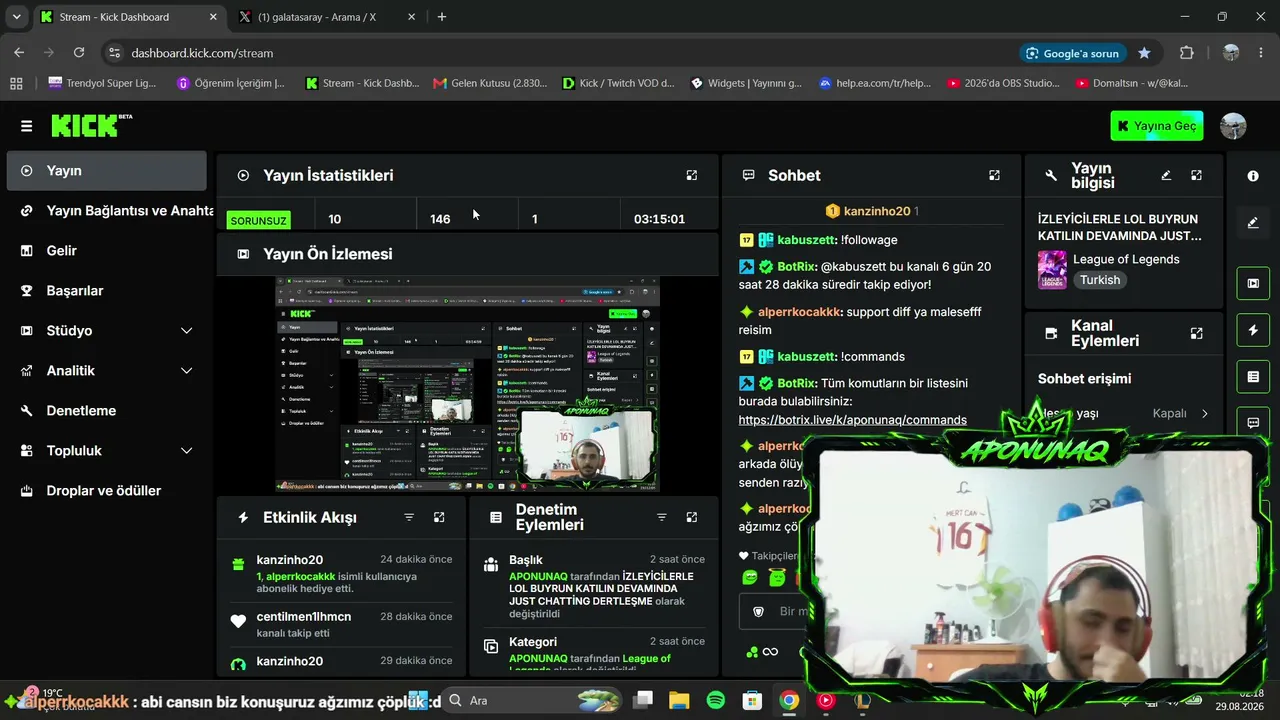The image size is (1280, 720).
Task: Click League of Legends category thumbnail
Action: pyautogui.click(x=1052, y=269)
